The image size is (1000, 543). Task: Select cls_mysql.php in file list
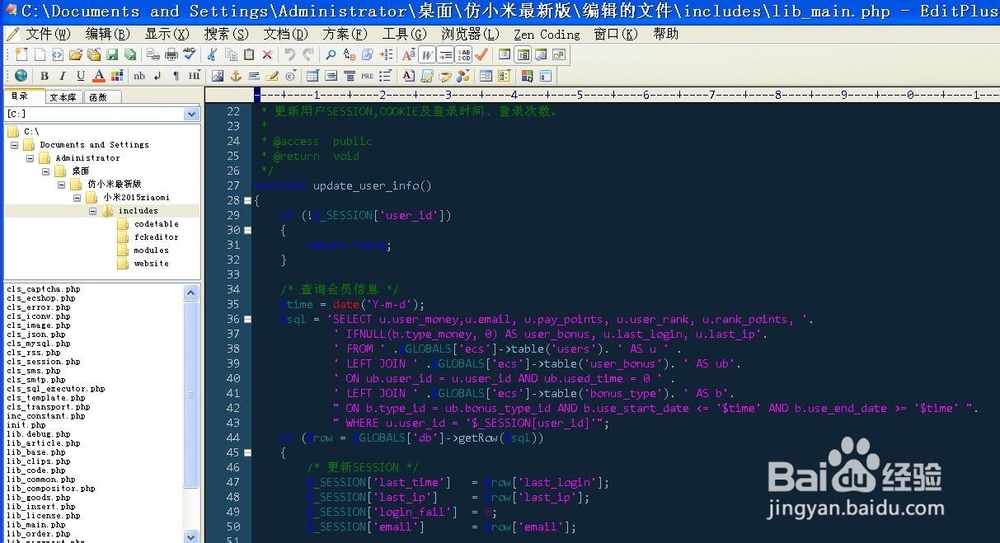(x=38, y=343)
